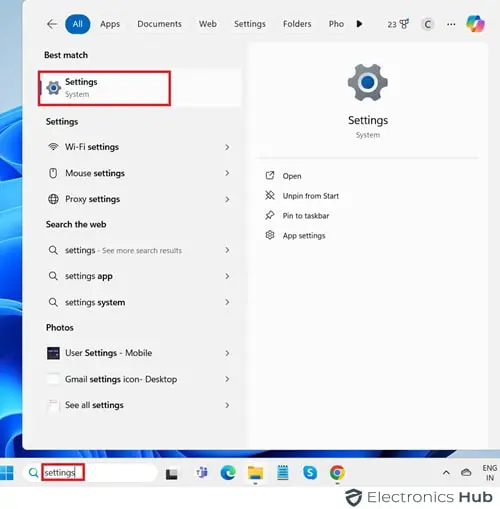Open Proxy settings result

(138, 199)
